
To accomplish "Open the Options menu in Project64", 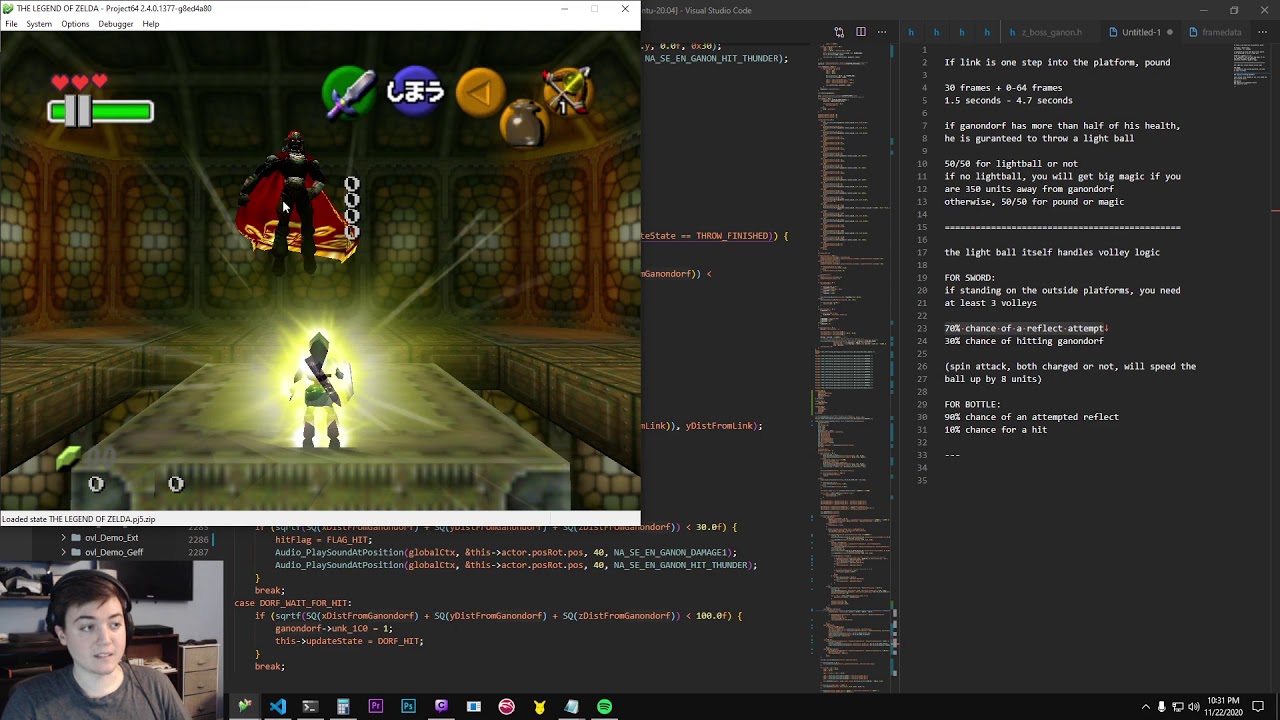I will (x=75, y=24).
